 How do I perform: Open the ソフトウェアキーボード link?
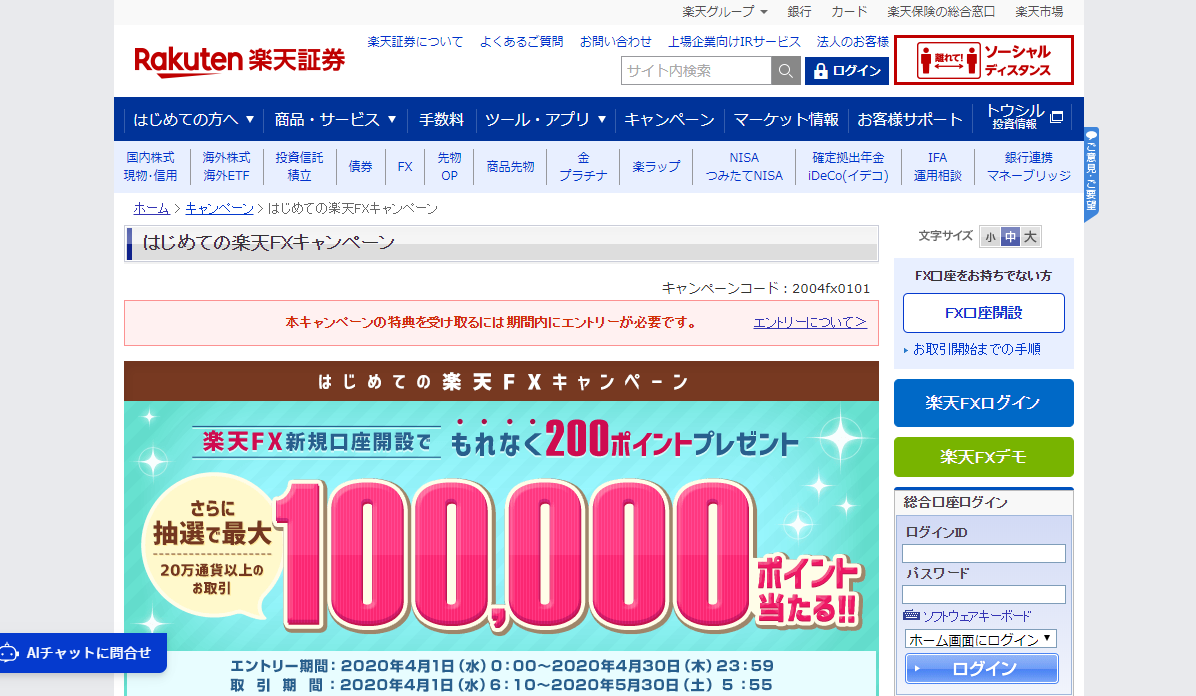click(x=976, y=616)
